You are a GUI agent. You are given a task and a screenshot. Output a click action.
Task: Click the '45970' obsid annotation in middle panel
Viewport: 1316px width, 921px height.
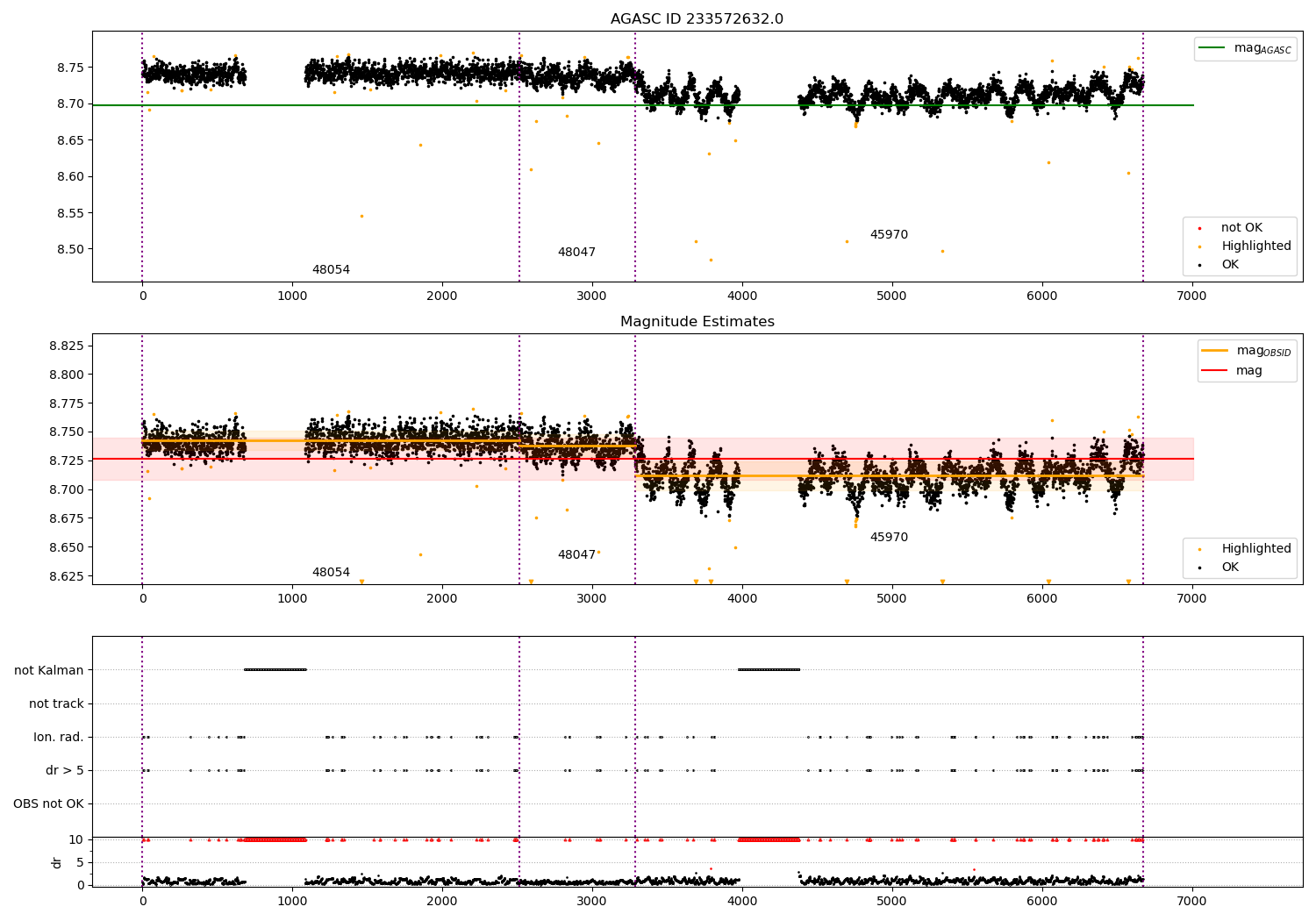coord(889,537)
